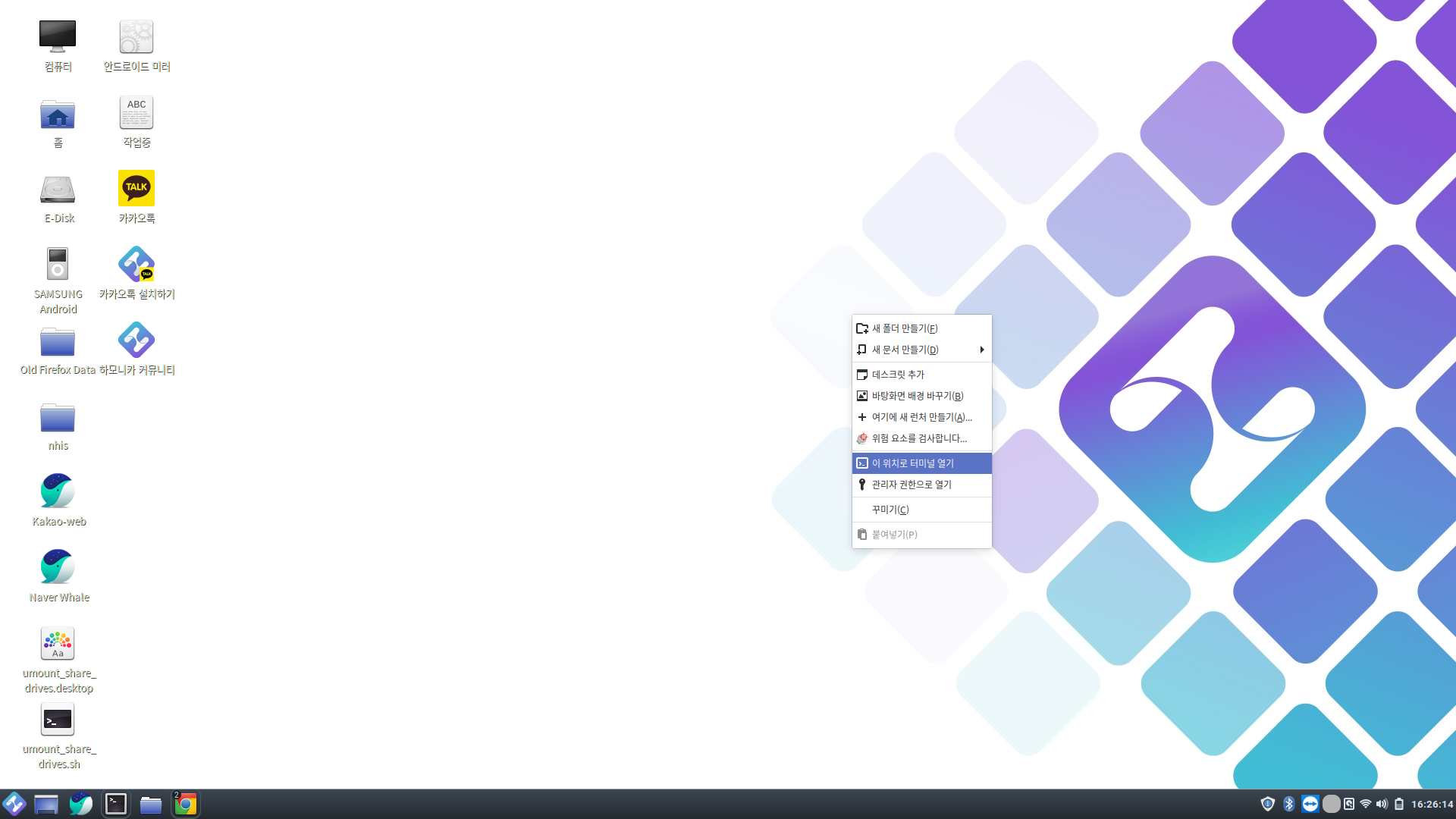Select the umount_share_drives.sh script icon
1456x819 pixels.
(58, 720)
